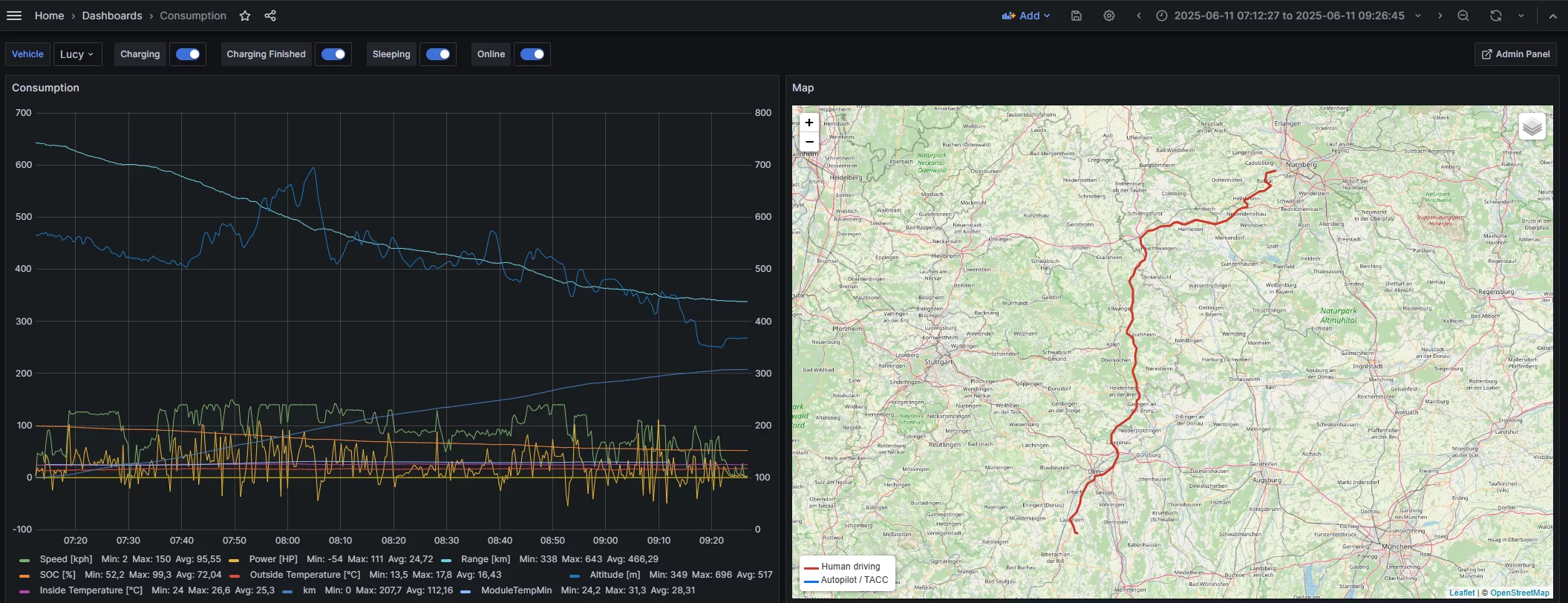
Task: Open the OpenStreetMap attribution link
Action: 1520,593
